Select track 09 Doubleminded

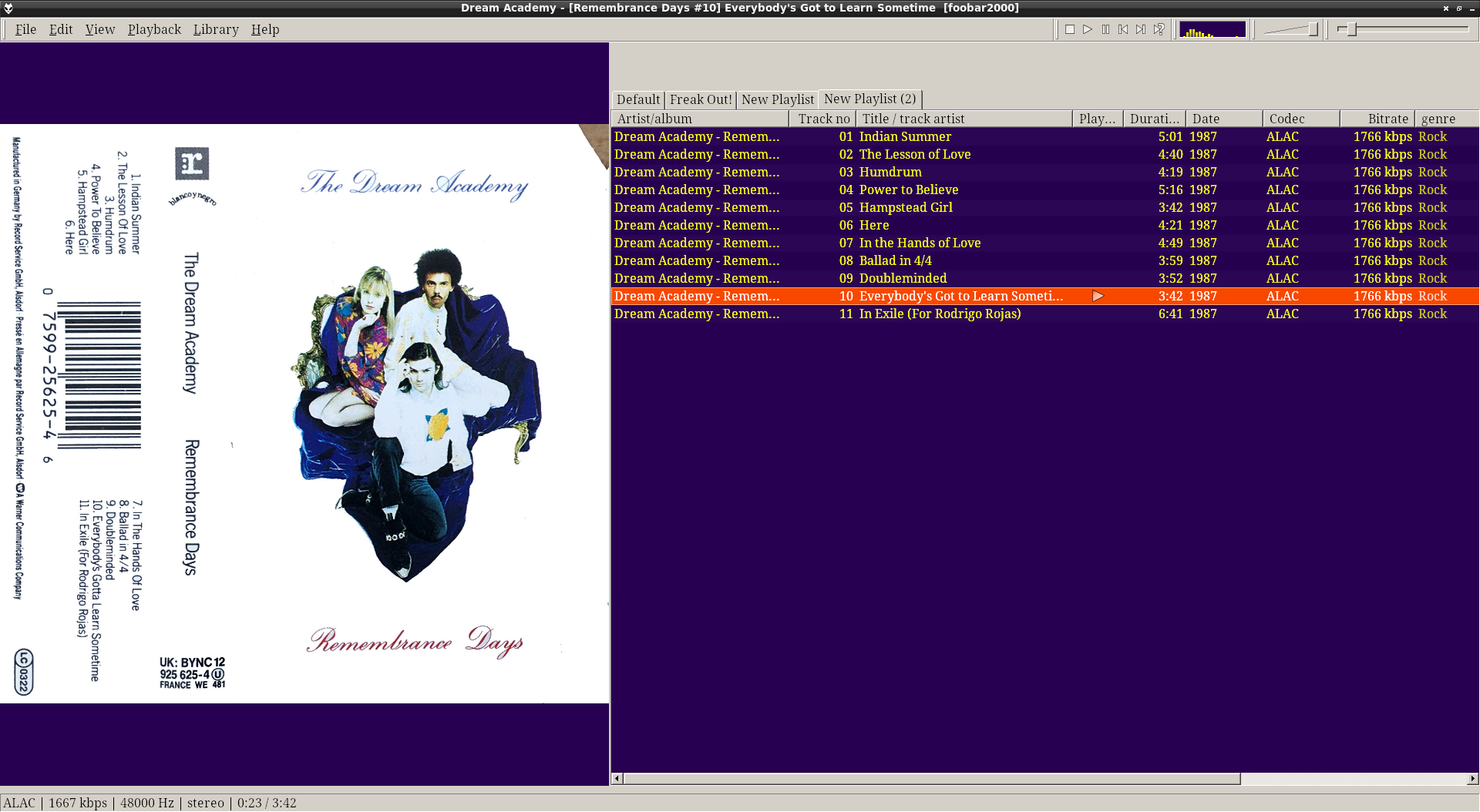click(x=1045, y=278)
